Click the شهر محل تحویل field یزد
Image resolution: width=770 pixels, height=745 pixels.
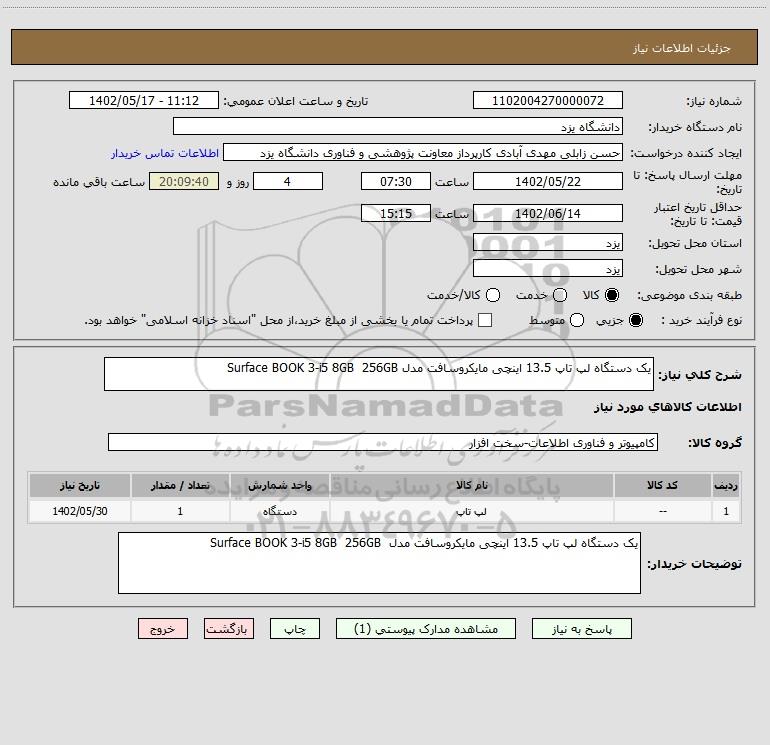click(x=548, y=268)
